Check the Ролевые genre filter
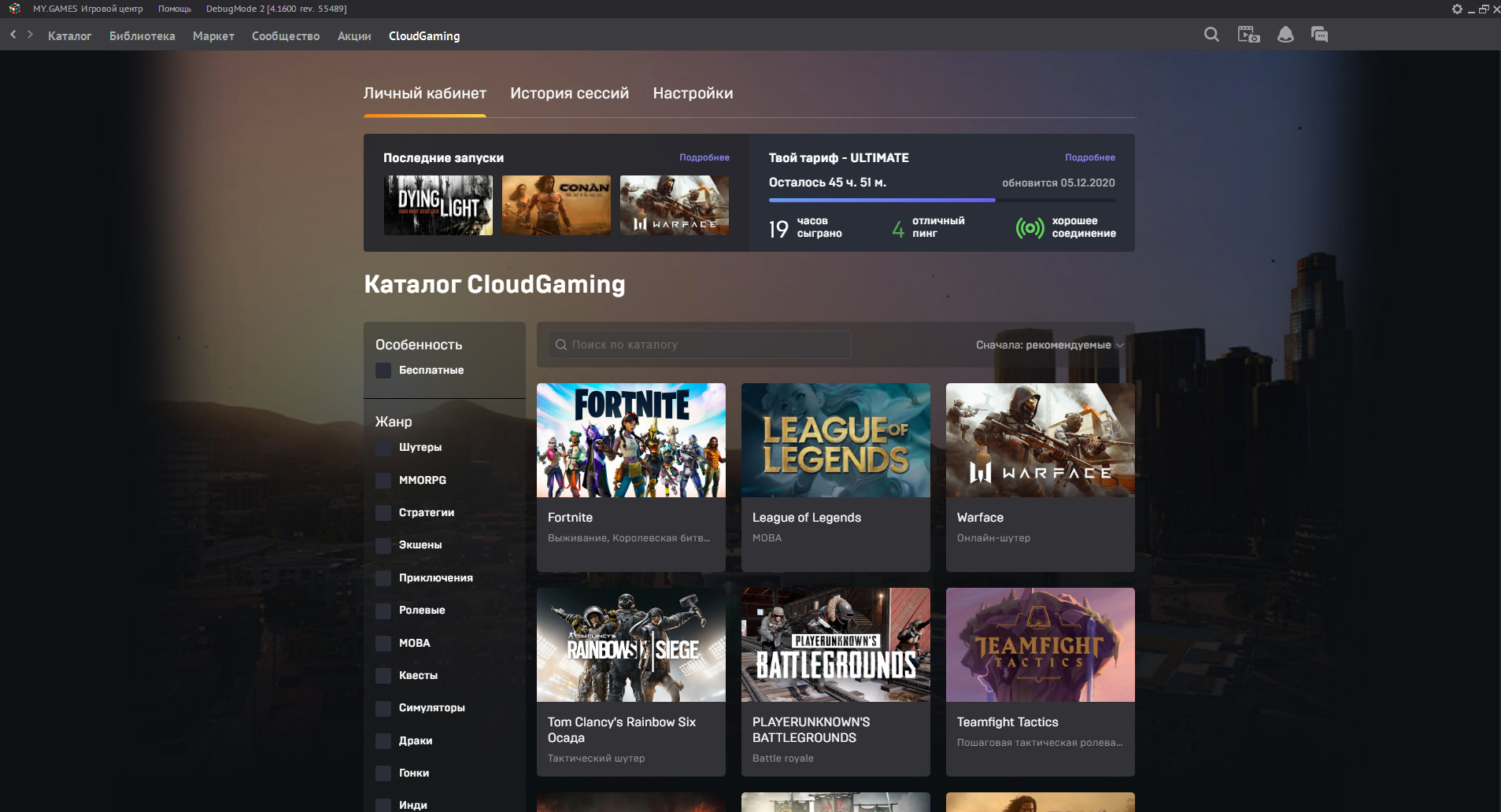Image resolution: width=1501 pixels, height=812 pixels. point(383,611)
